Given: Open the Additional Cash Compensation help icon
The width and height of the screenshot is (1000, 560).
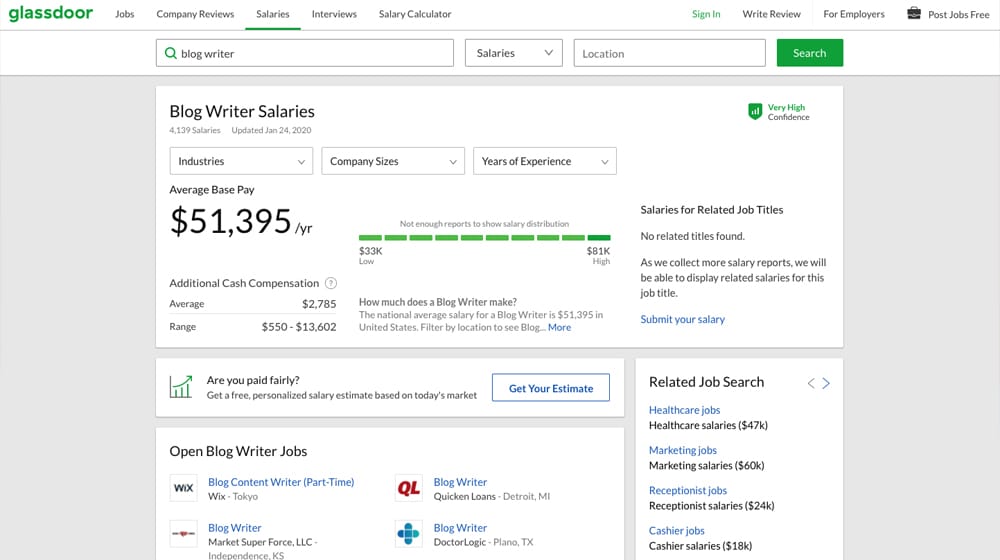Looking at the screenshot, I should point(330,283).
